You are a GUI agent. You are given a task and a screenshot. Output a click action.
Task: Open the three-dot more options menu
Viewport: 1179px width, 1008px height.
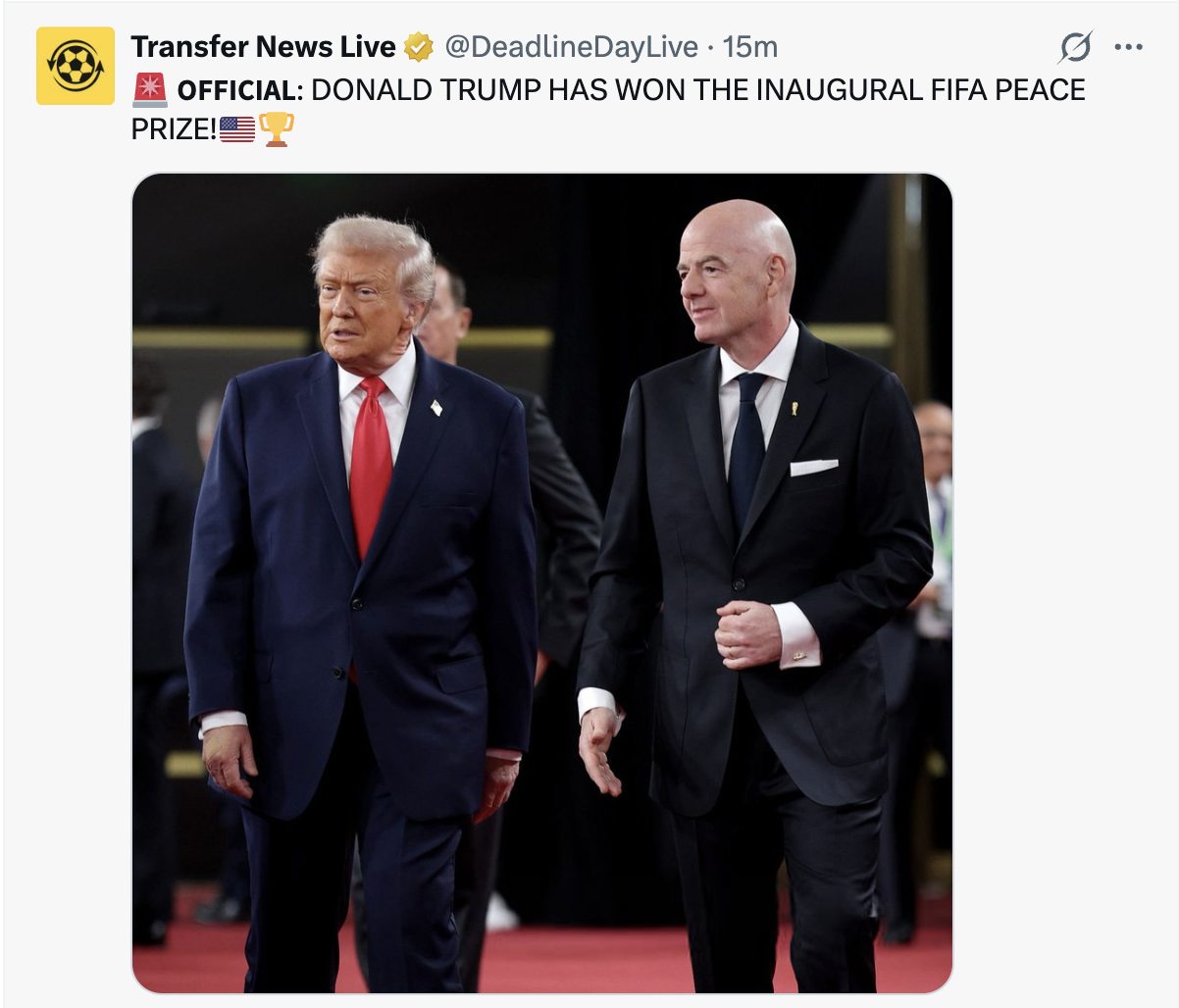(1129, 47)
